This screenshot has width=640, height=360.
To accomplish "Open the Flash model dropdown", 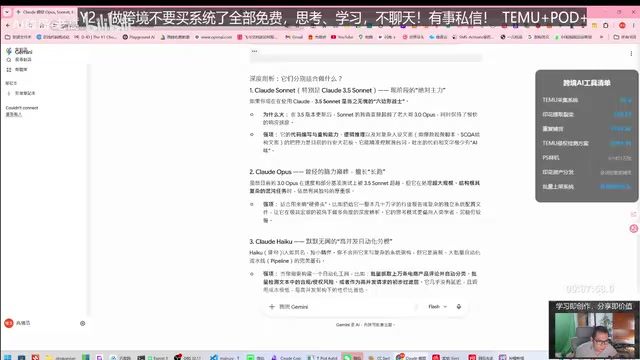I will (437, 307).
